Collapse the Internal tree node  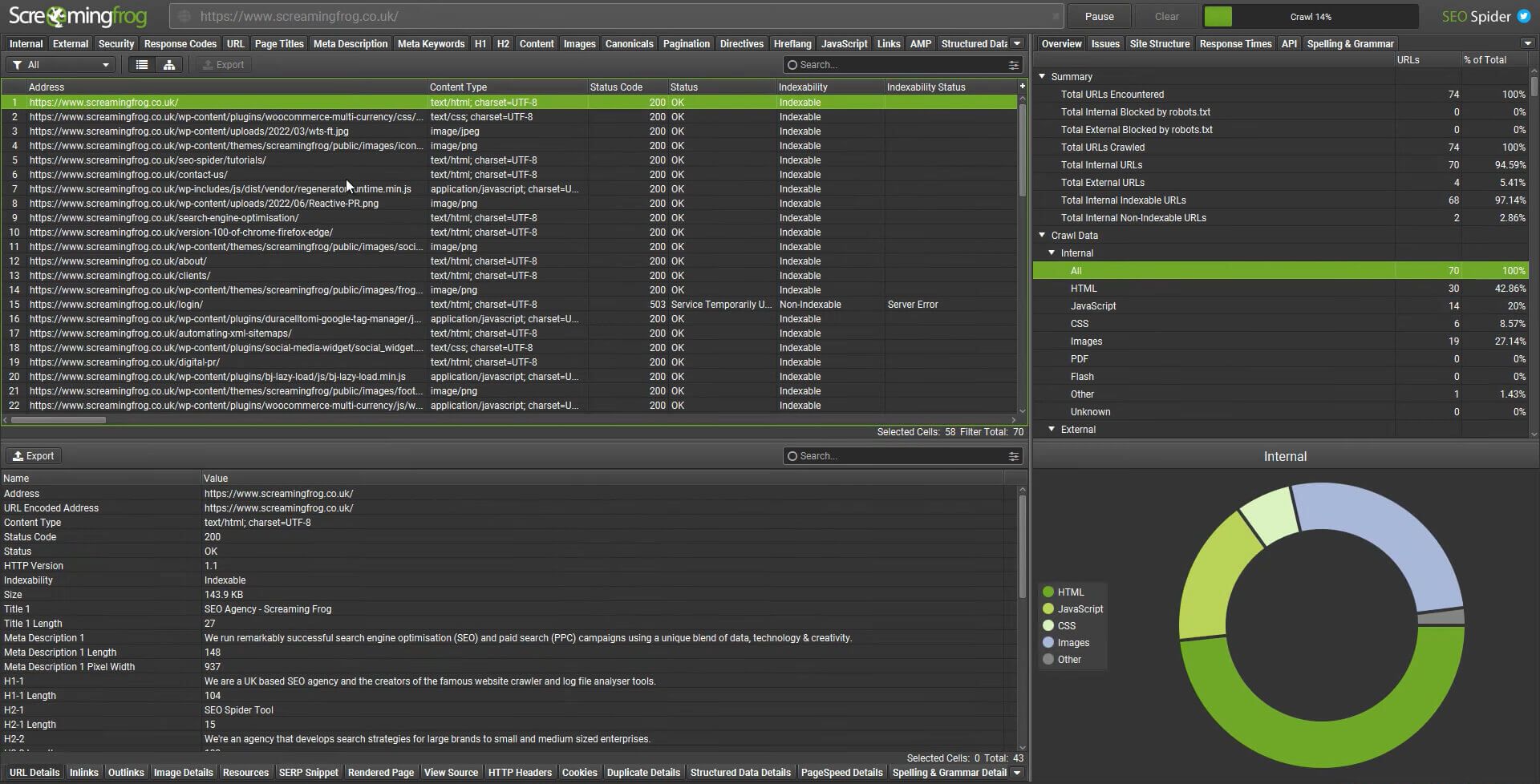point(1052,253)
